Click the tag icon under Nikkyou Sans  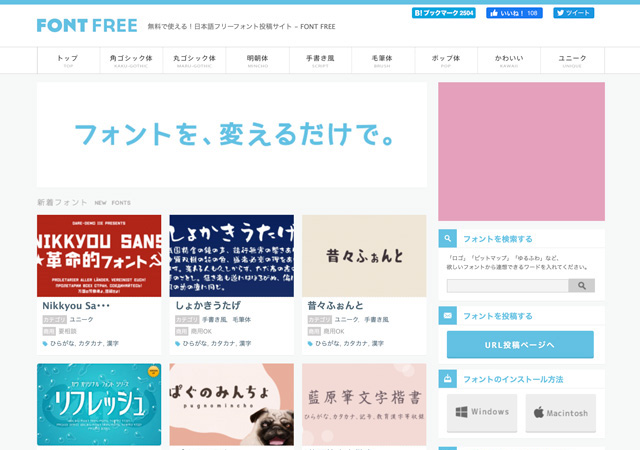[45, 343]
